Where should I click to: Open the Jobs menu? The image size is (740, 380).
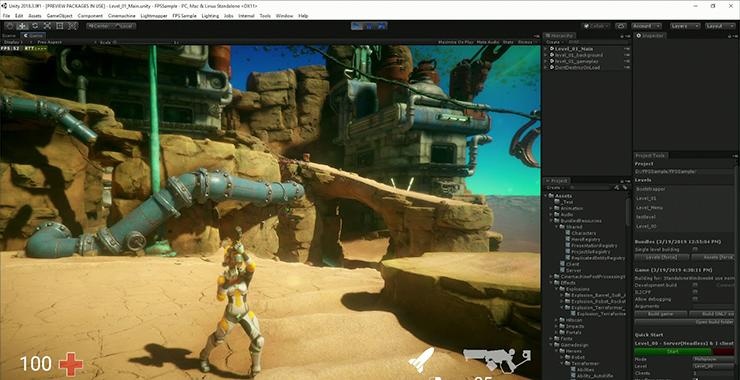tap(228, 16)
